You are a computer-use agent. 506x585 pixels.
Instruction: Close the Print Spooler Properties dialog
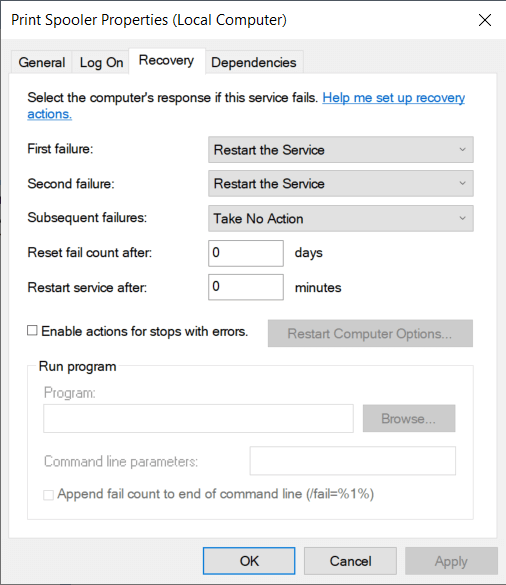[485, 20]
